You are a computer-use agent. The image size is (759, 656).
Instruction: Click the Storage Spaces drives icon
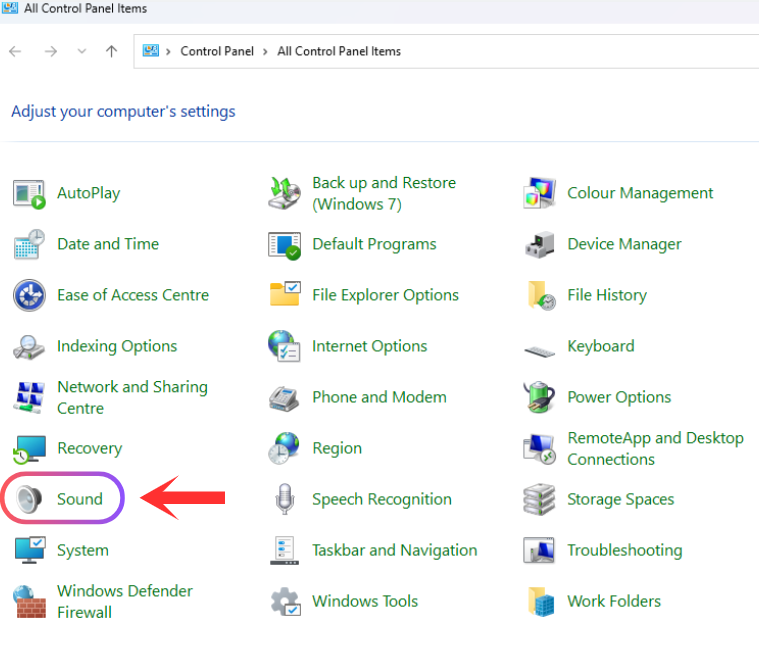coord(539,500)
